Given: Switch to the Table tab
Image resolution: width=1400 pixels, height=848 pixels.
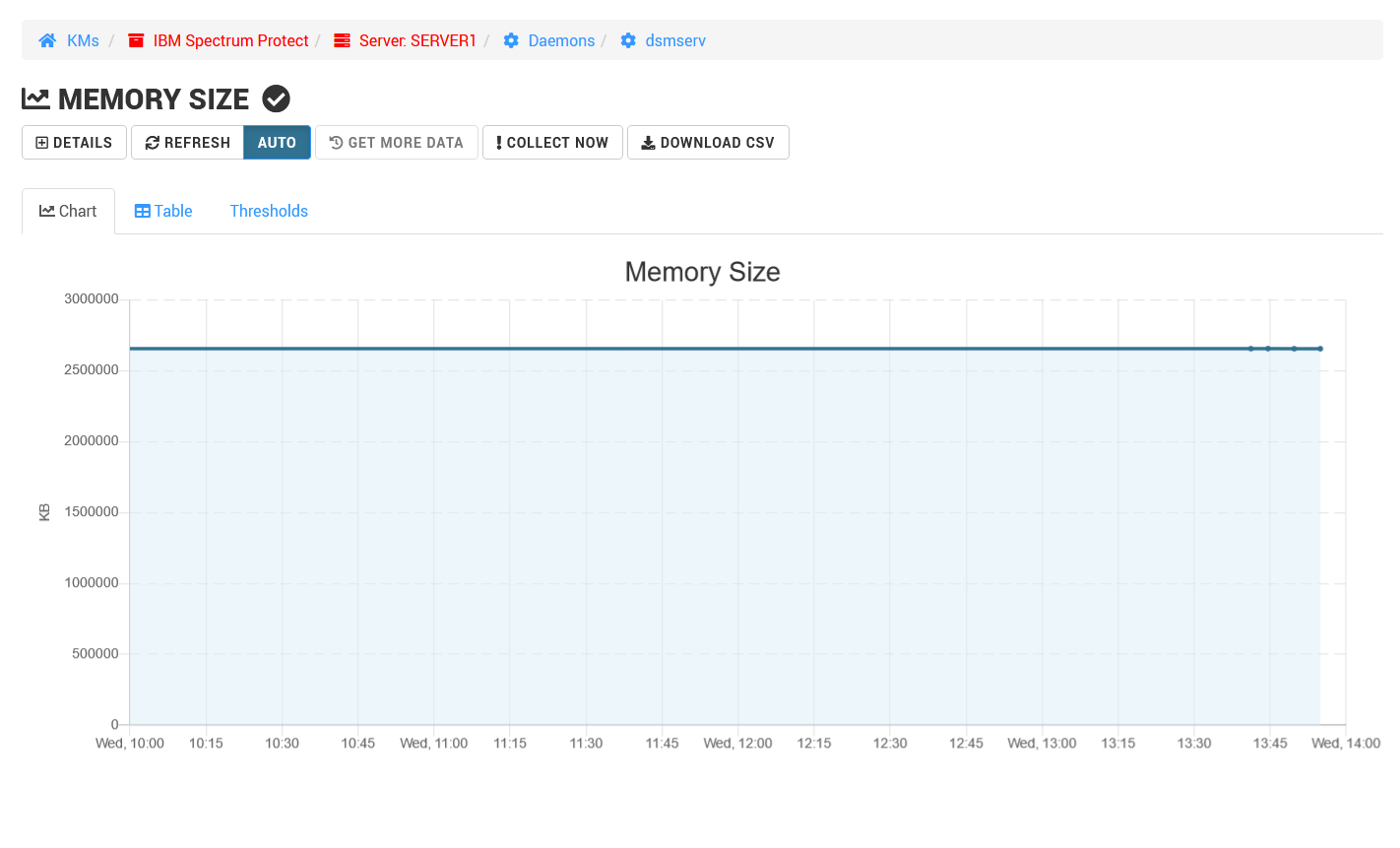Looking at the screenshot, I should pyautogui.click(x=162, y=210).
